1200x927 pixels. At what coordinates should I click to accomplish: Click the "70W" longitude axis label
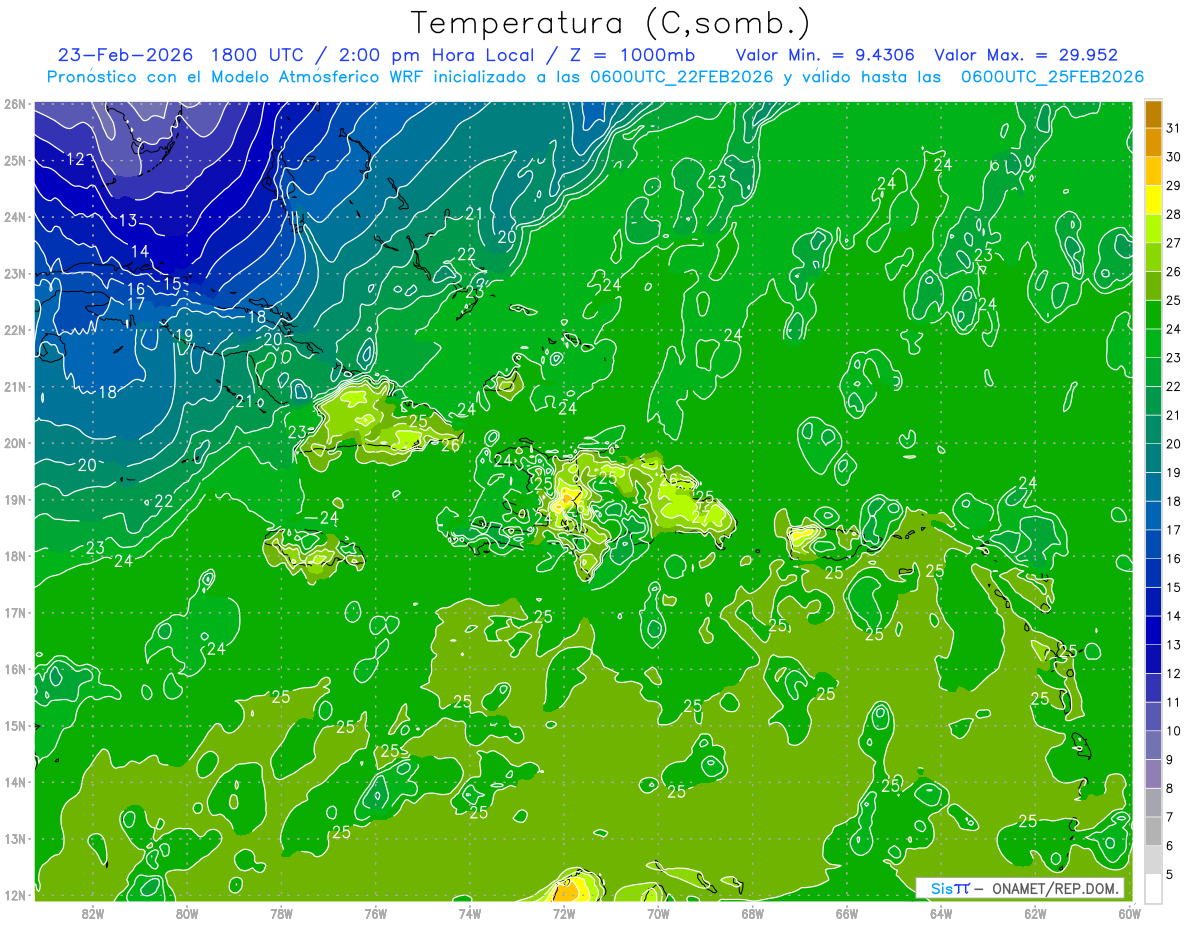point(657,913)
